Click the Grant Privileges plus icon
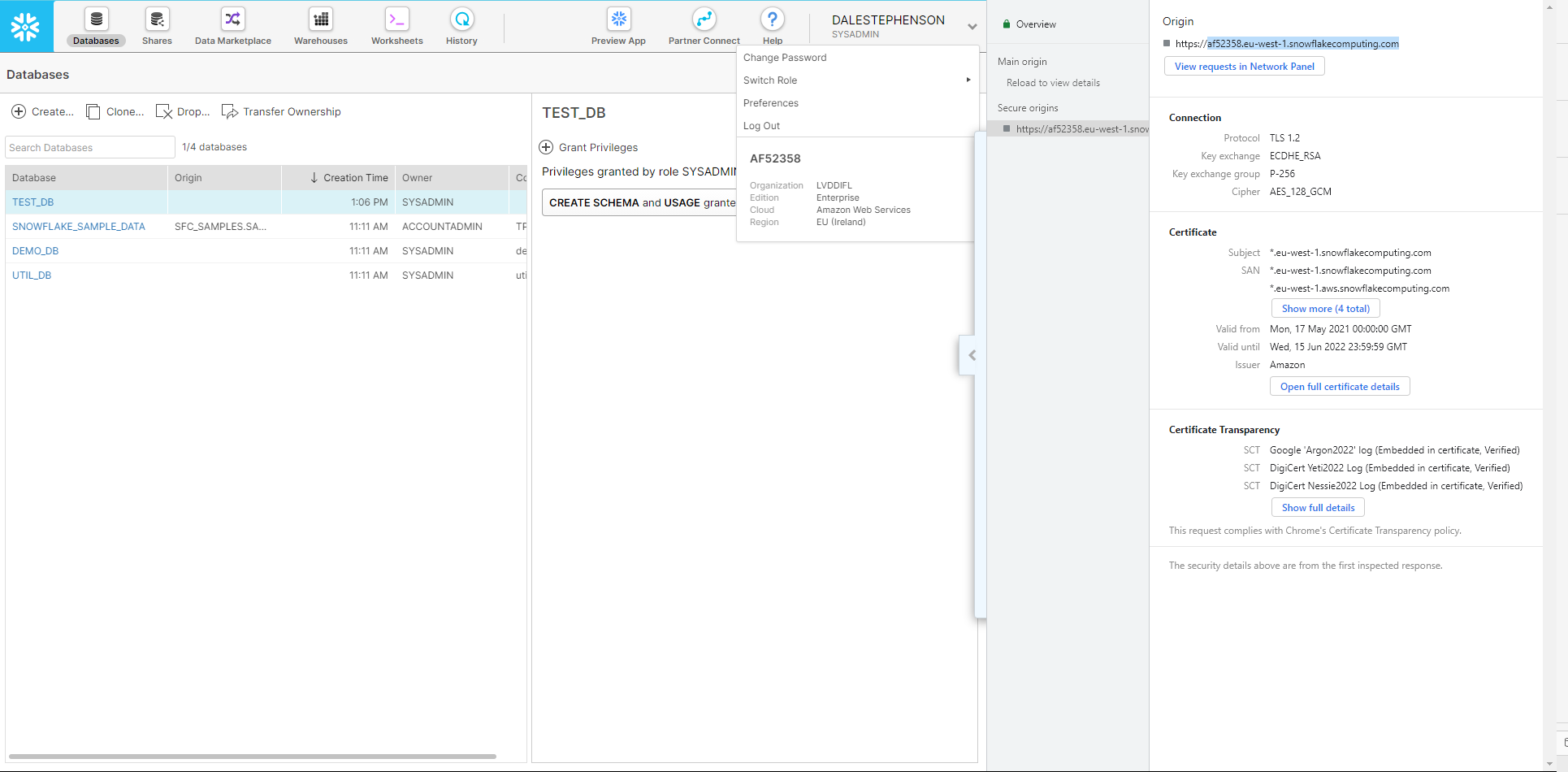This screenshot has height=772, width=1568. [x=546, y=147]
